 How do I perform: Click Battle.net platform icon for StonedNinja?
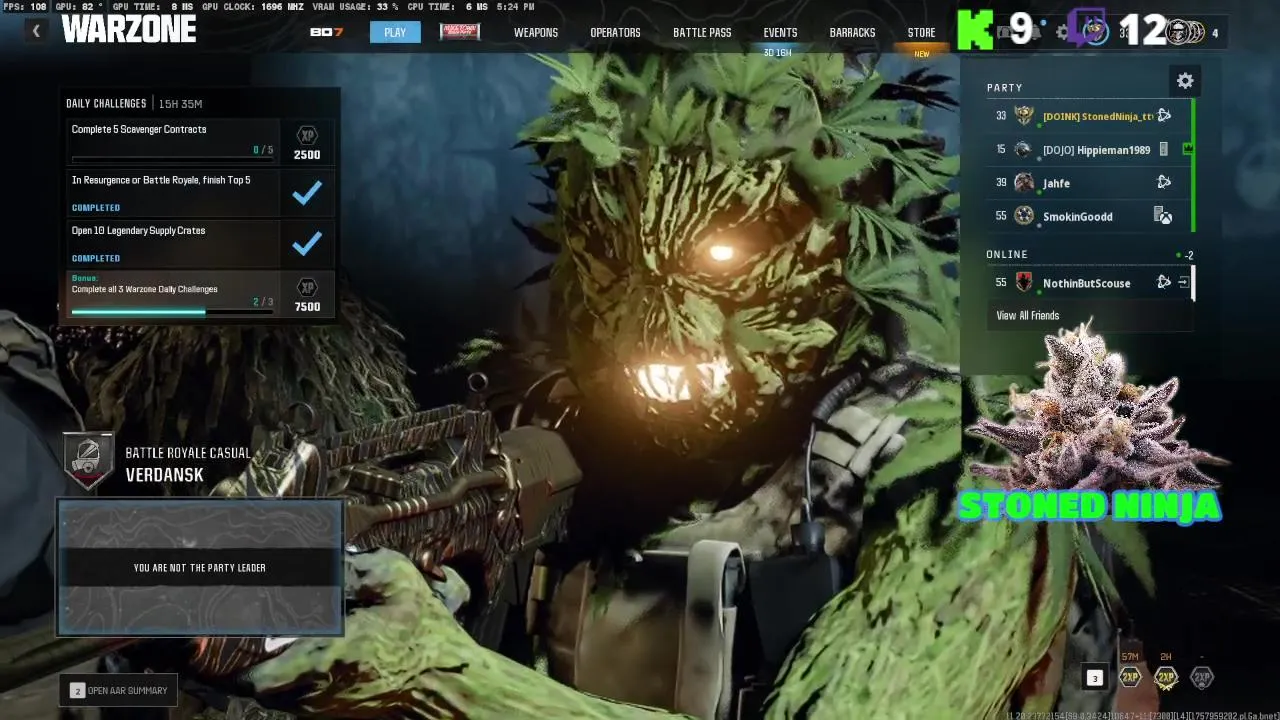coord(1164,116)
